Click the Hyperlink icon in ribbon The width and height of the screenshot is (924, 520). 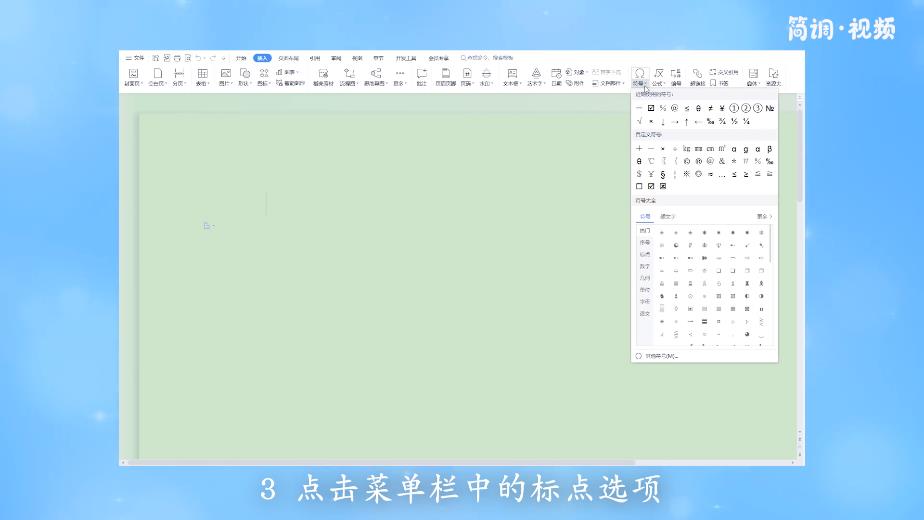coord(697,74)
